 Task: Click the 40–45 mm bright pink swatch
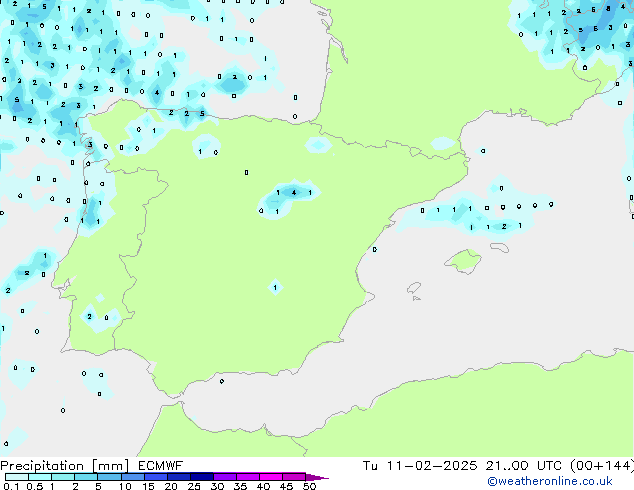[x=271, y=477]
